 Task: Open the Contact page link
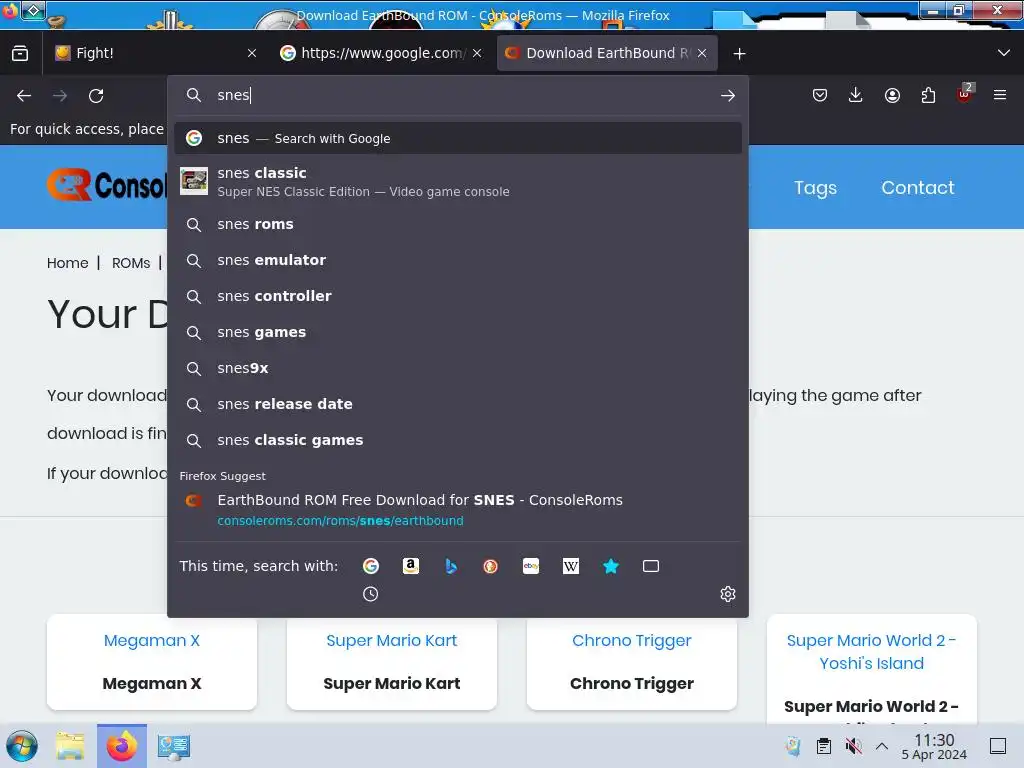[x=918, y=187]
